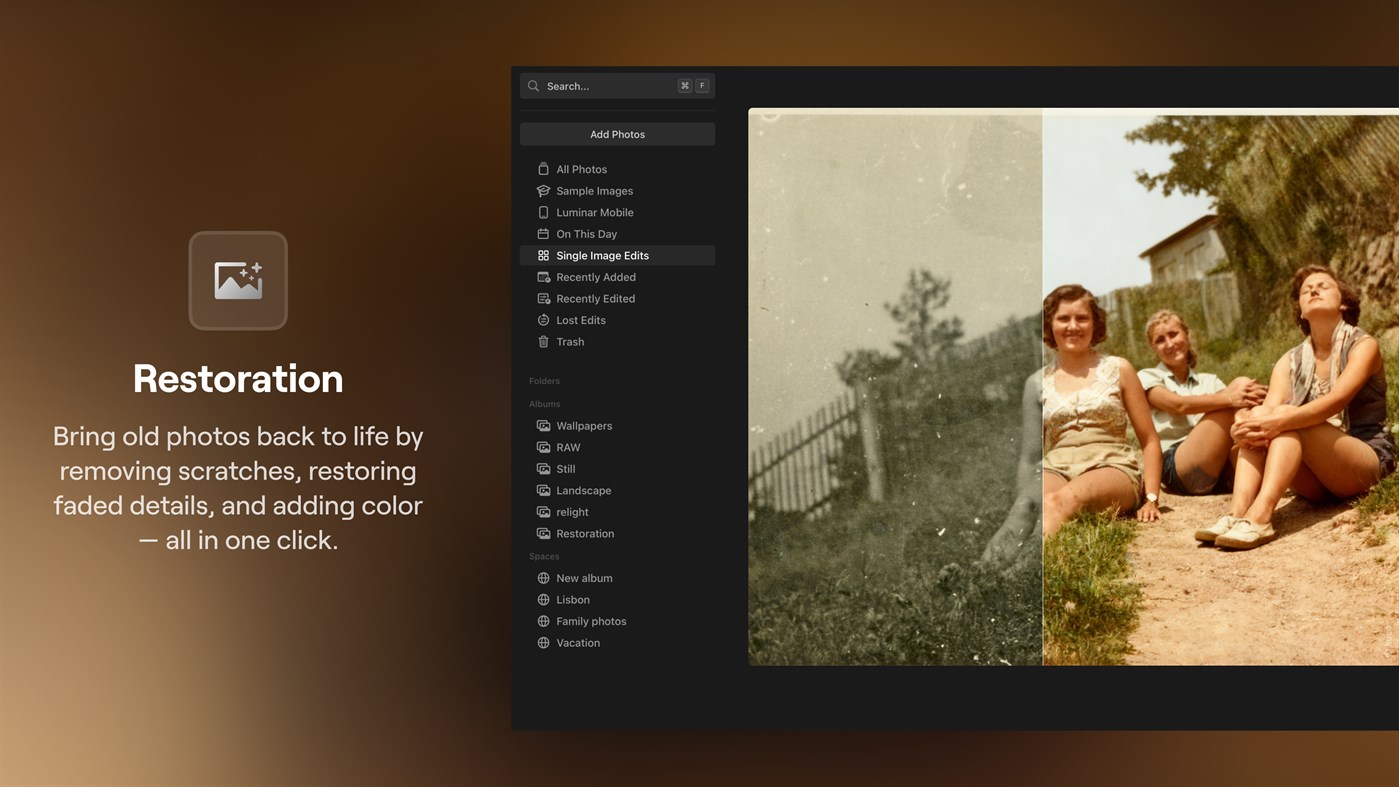Click the Lost Edits icon
The height and width of the screenshot is (787, 1399).
tap(543, 320)
